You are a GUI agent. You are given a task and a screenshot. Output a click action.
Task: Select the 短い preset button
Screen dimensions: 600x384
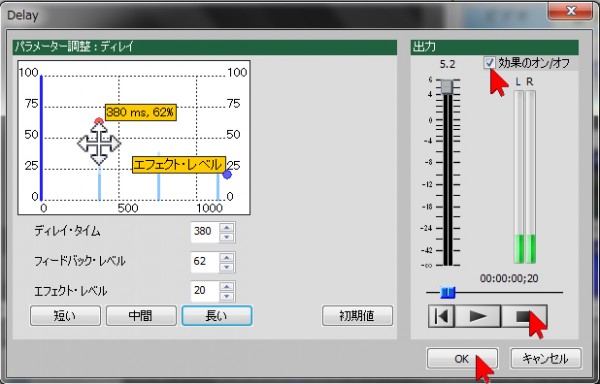click(65, 316)
